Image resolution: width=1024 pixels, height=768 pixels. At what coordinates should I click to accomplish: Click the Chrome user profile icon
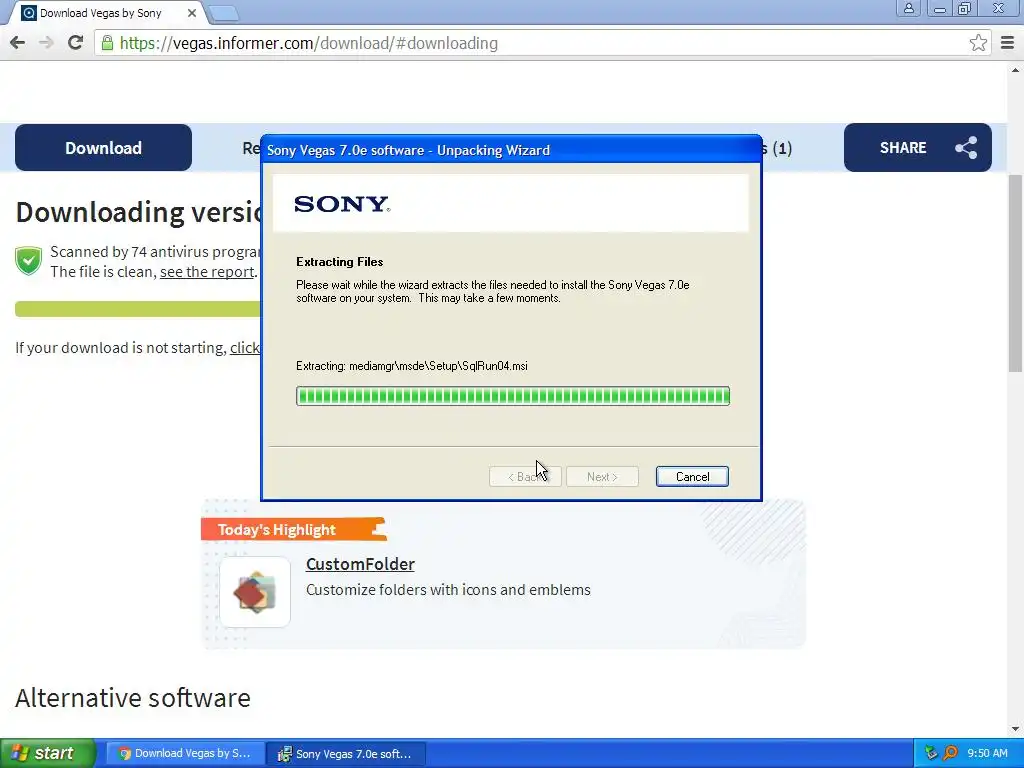tap(908, 8)
